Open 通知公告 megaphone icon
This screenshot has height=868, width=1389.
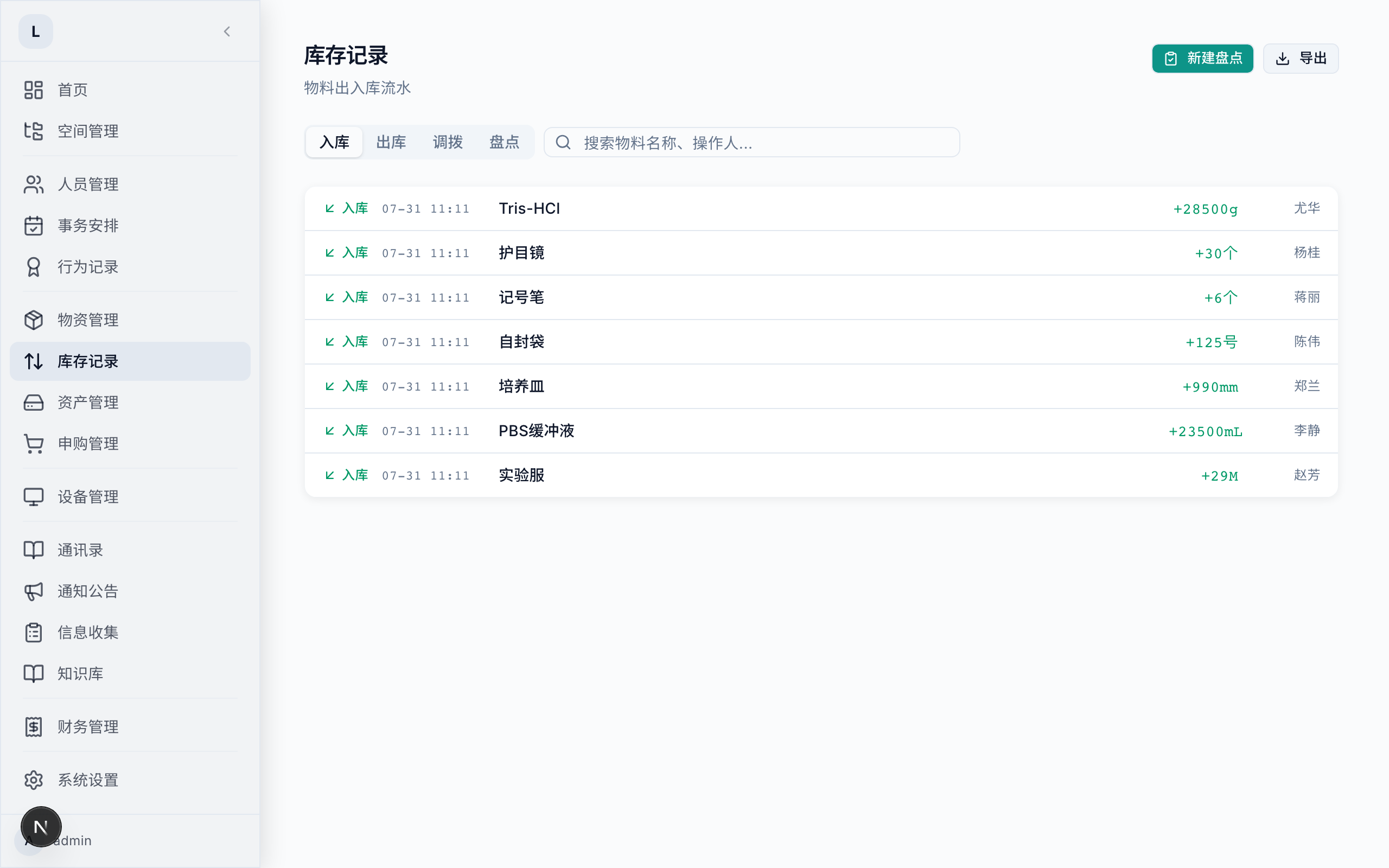[33, 591]
